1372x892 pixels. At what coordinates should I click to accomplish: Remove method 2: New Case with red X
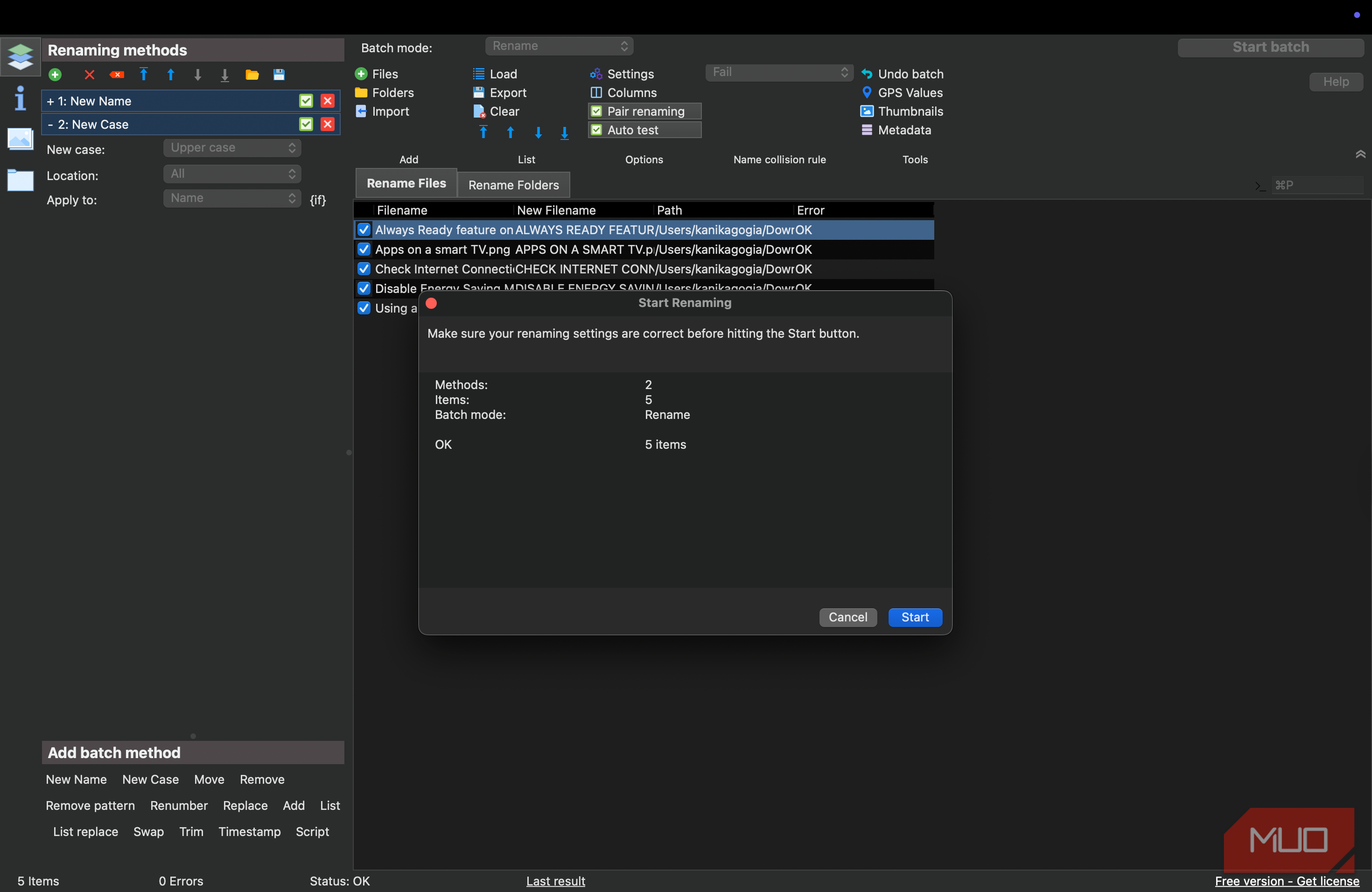(x=328, y=125)
